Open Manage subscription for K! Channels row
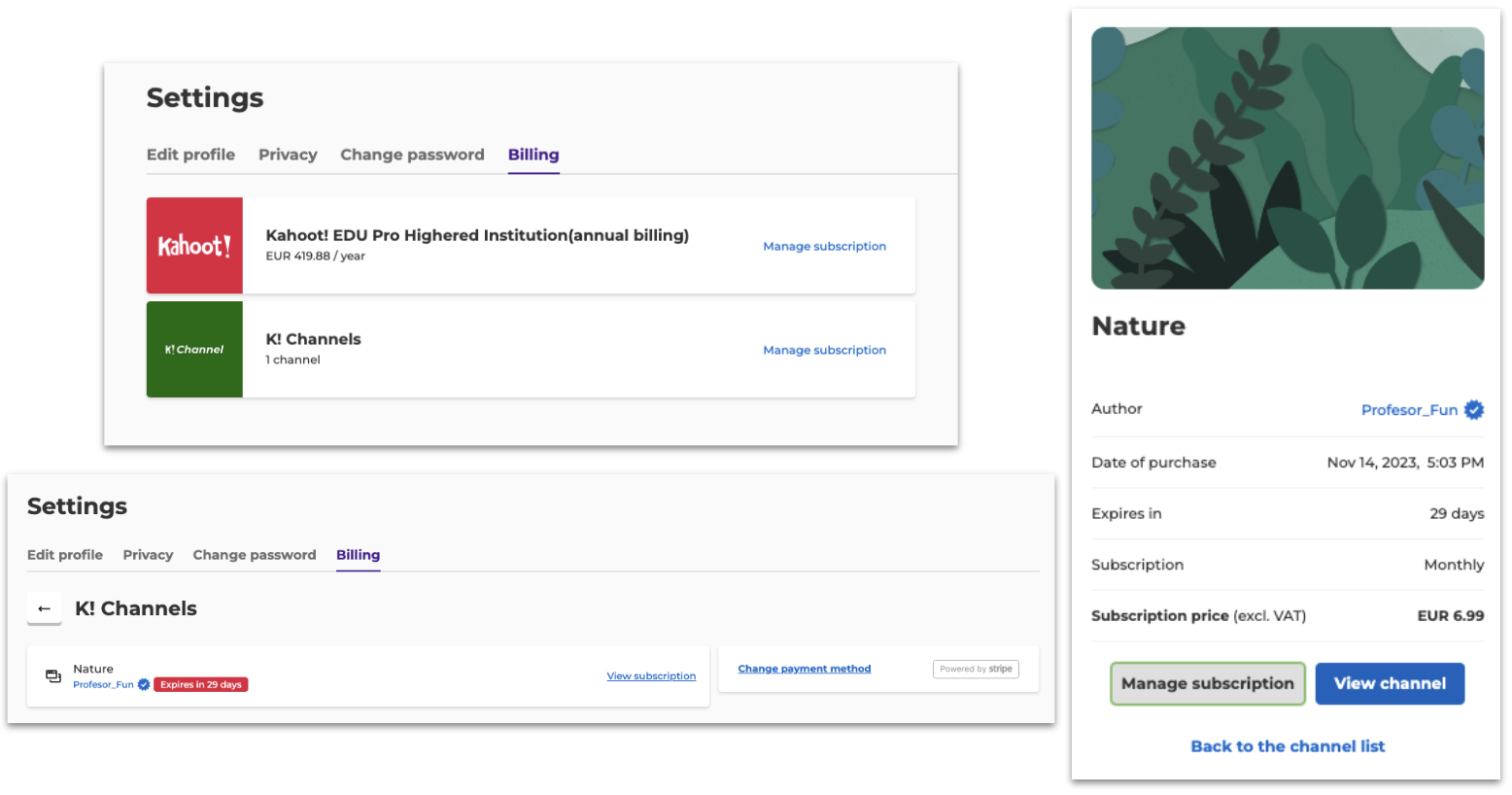This screenshot has width=1512, height=795. 824,351
